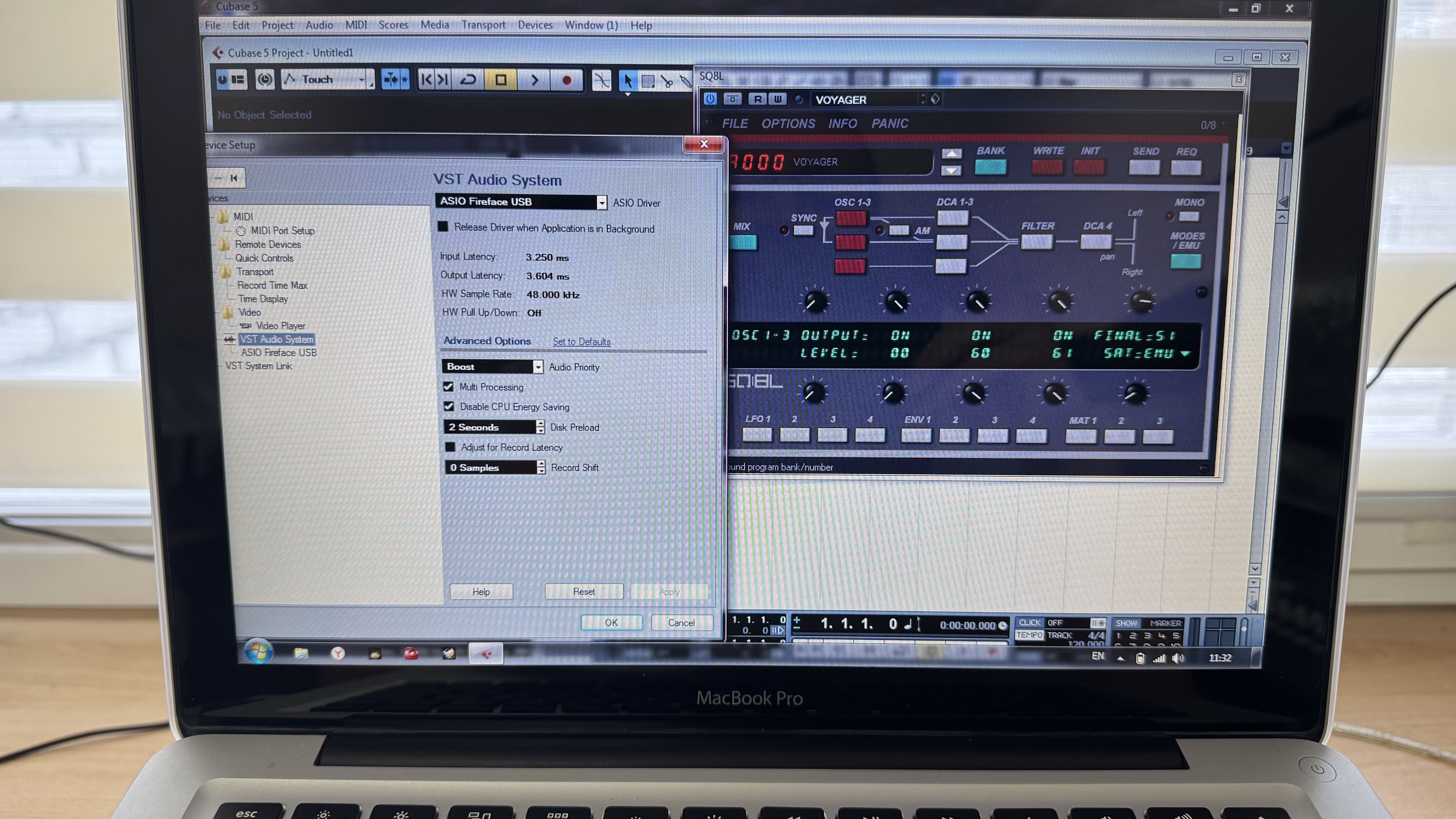Screen dimensions: 1456x819
Task: Open the ASIO Driver dropdown
Action: coord(601,202)
